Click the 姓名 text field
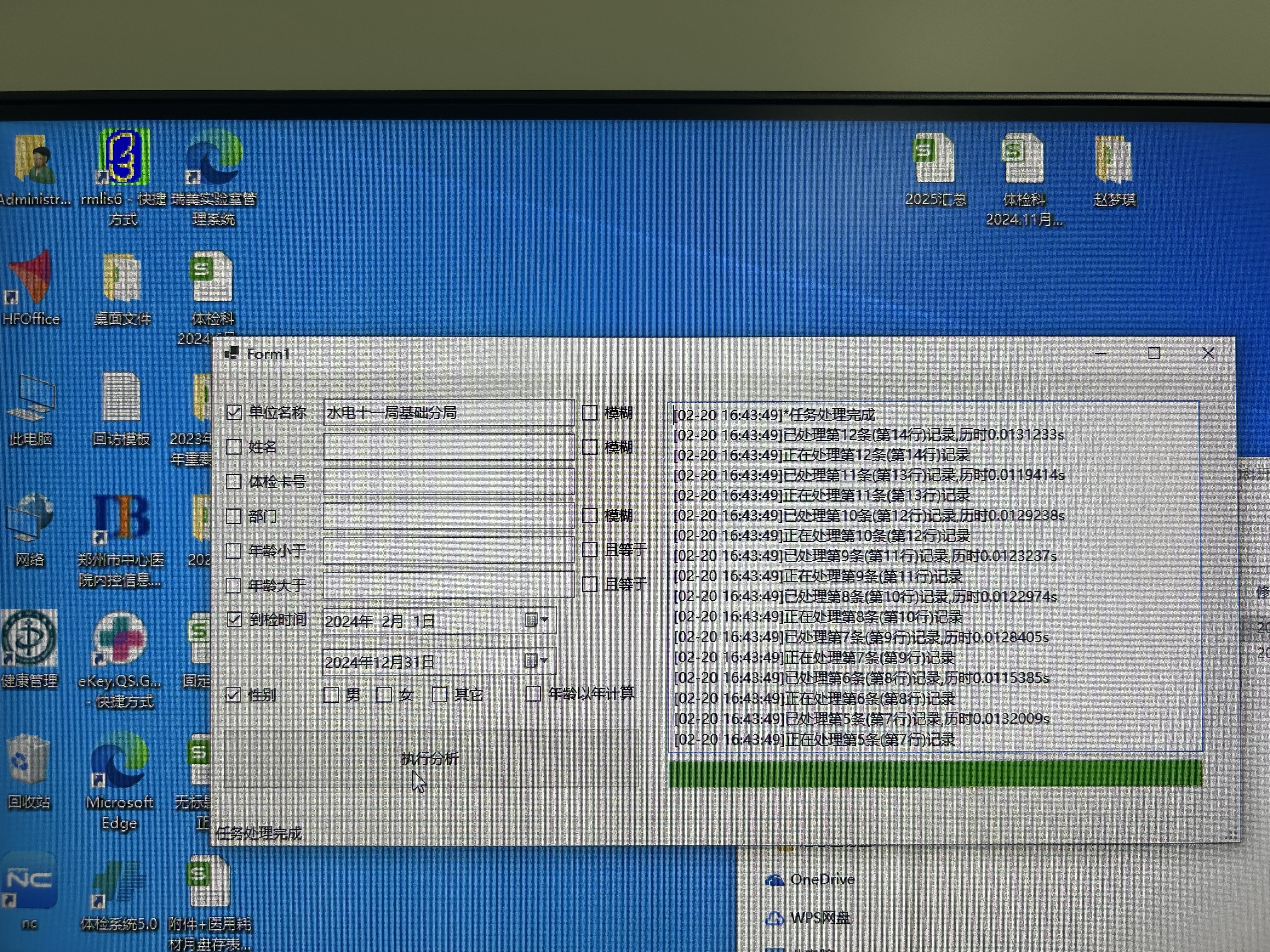This screenshot has width=1270, height=952. 449,446
